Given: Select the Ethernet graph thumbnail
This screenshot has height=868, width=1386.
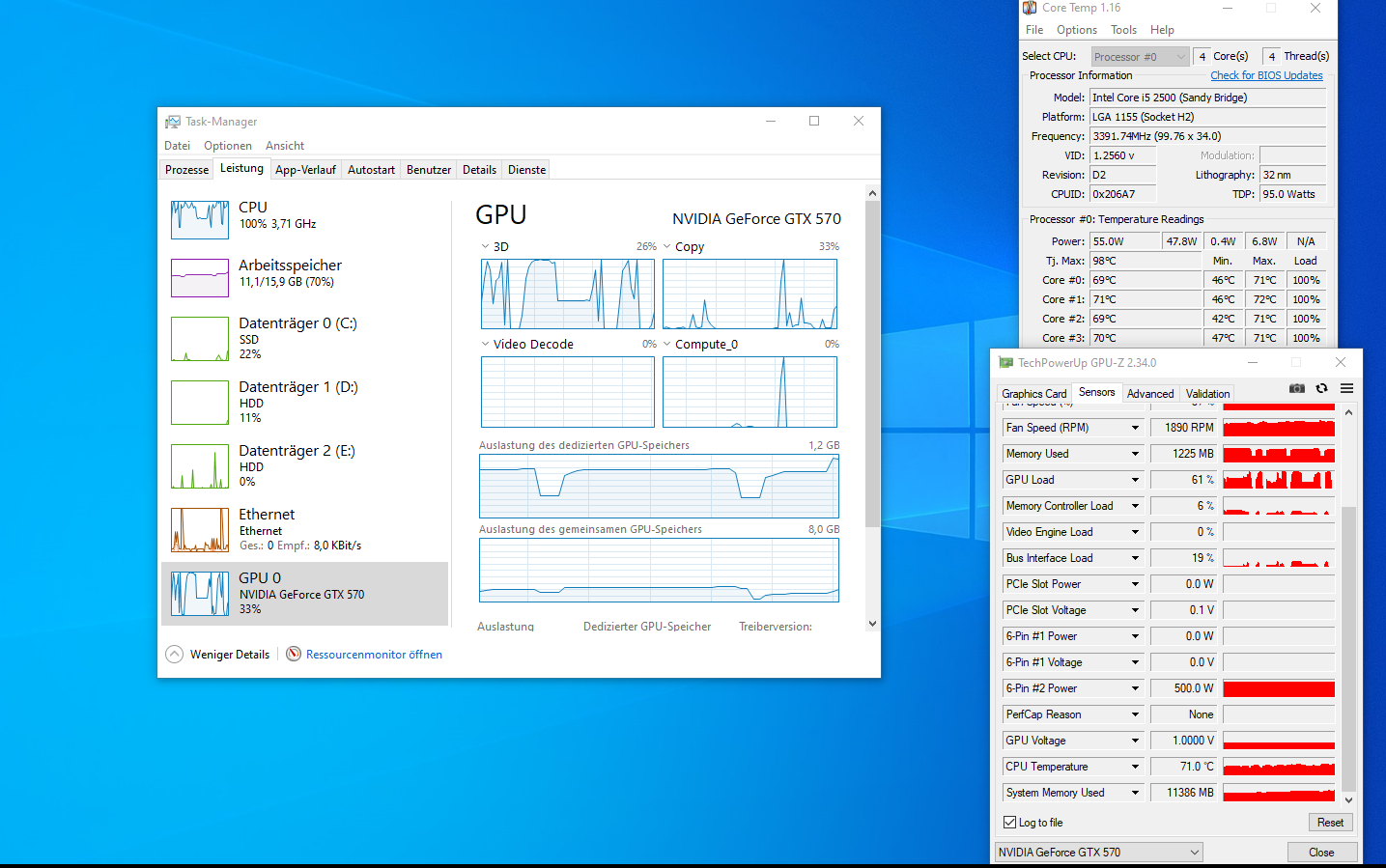Looking at the screenshot, I should [200, 530].
